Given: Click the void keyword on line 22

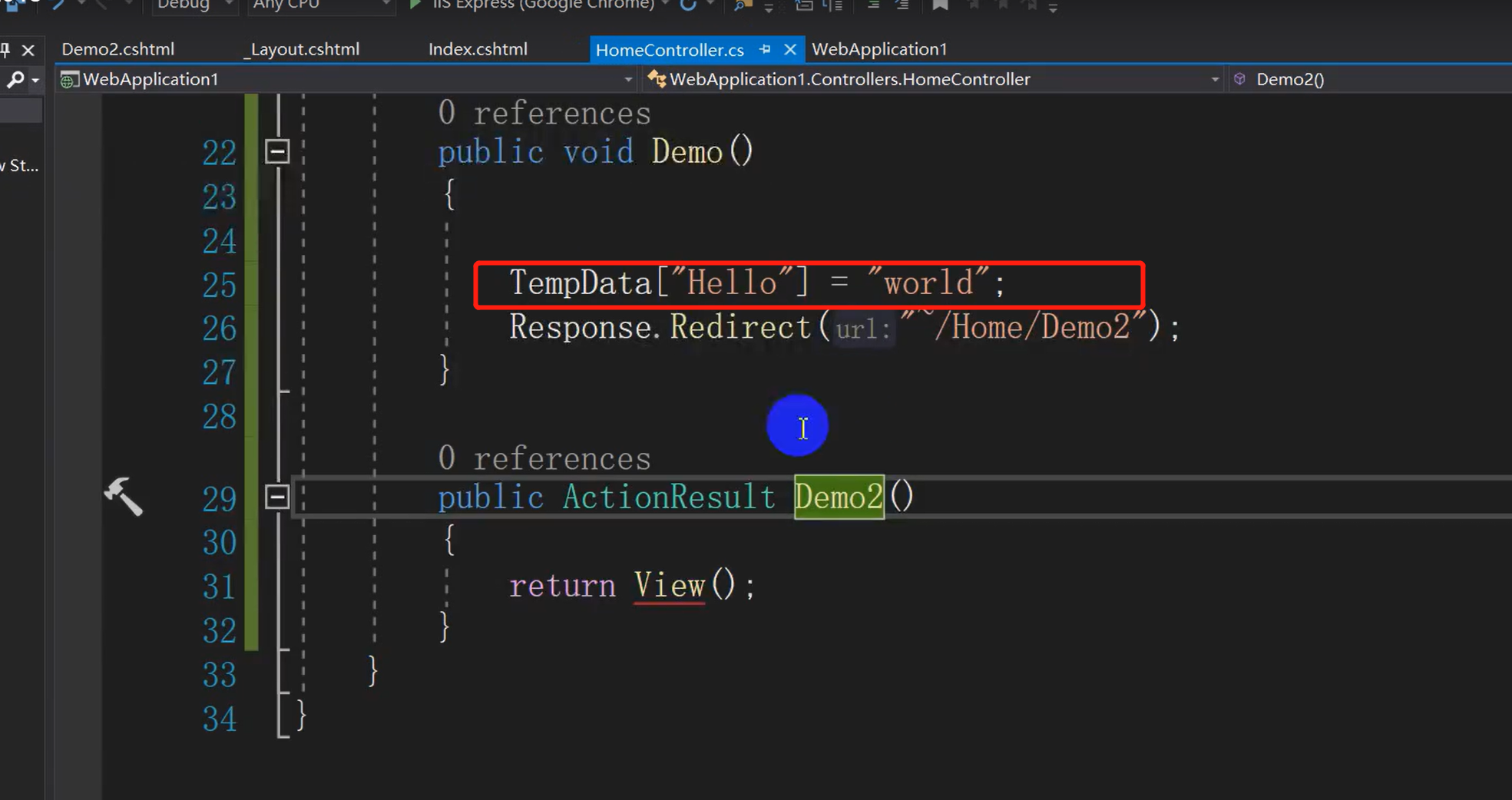Looking at the screenshot, I should [598, 151].
